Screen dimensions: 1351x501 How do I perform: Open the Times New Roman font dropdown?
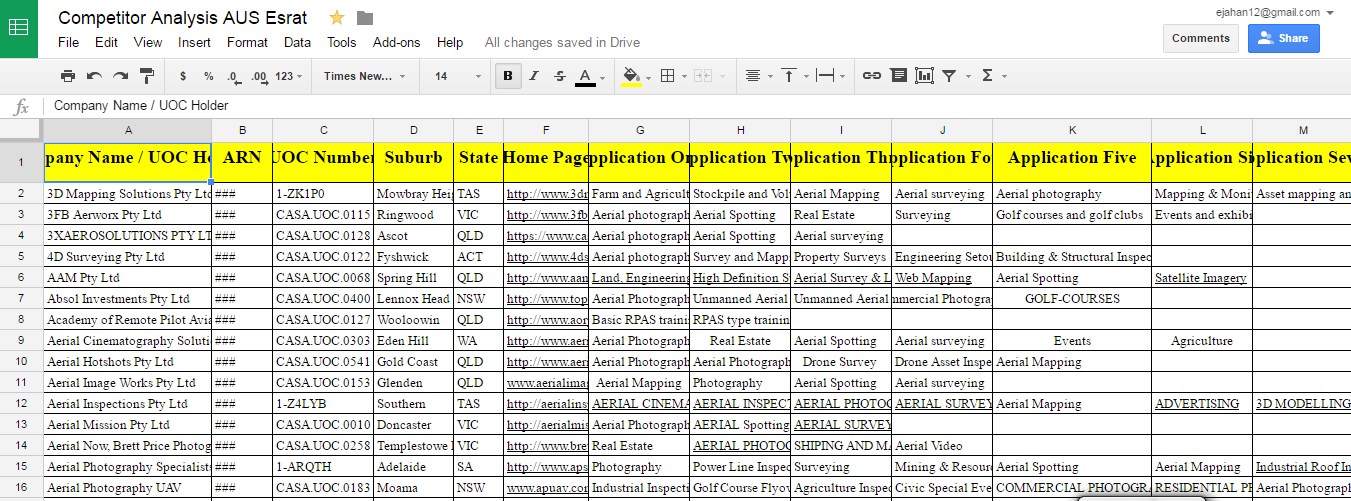pyautogui.click(x=365, y=76)
